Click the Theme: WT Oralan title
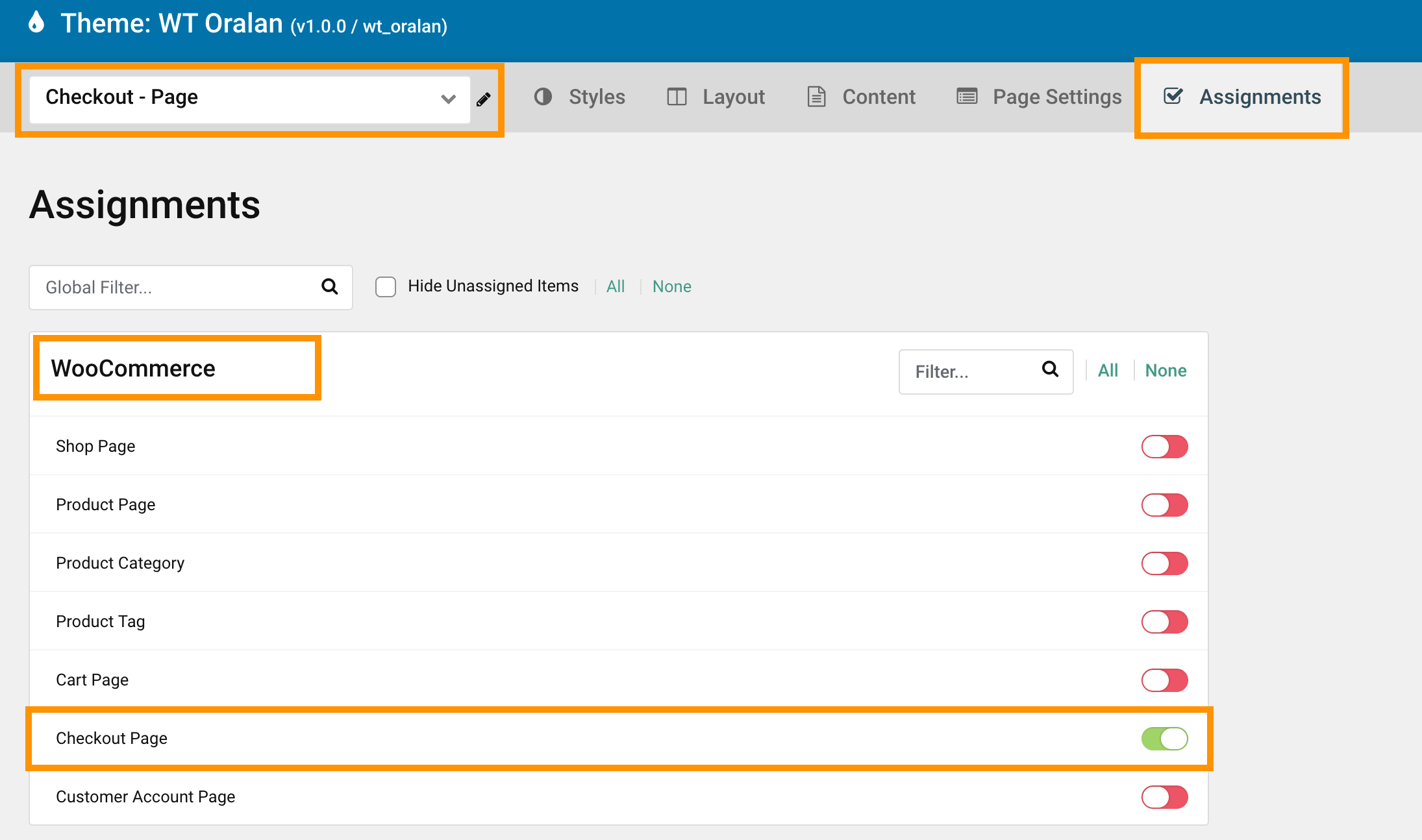 pos(254,24)
